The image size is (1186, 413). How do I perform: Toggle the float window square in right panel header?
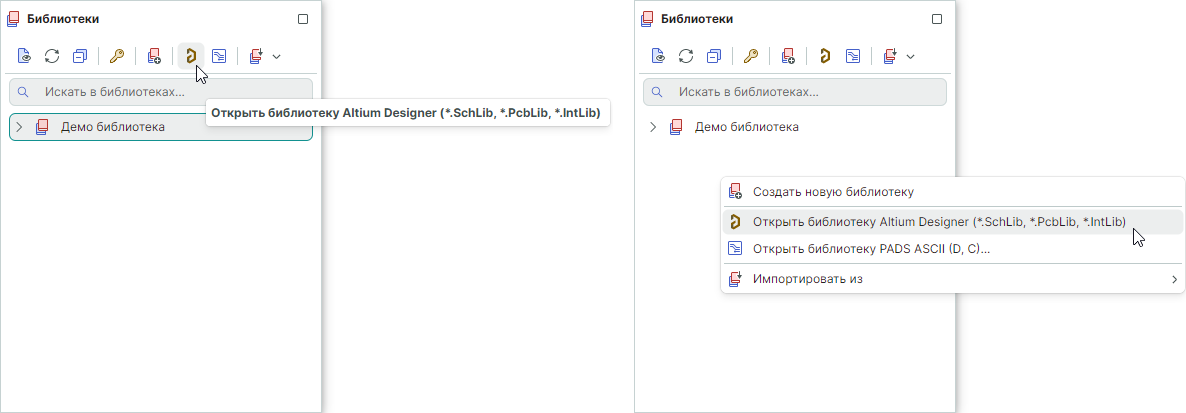point(937,19)
